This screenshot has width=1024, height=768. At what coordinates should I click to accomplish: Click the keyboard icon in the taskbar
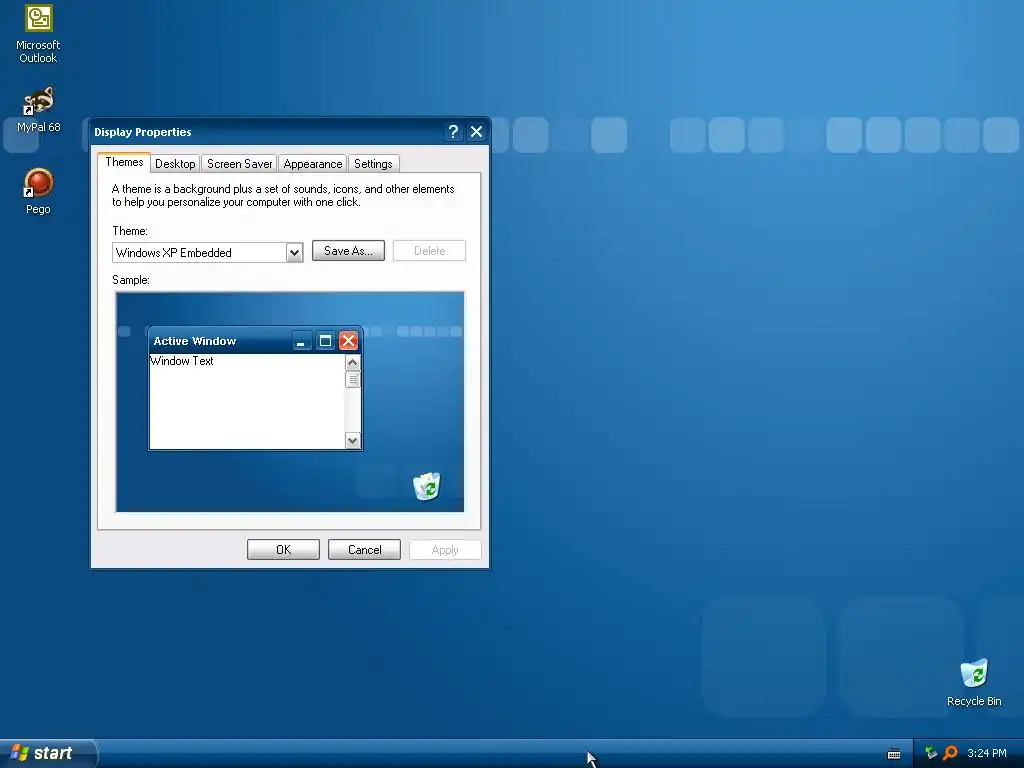pos(894,754)
